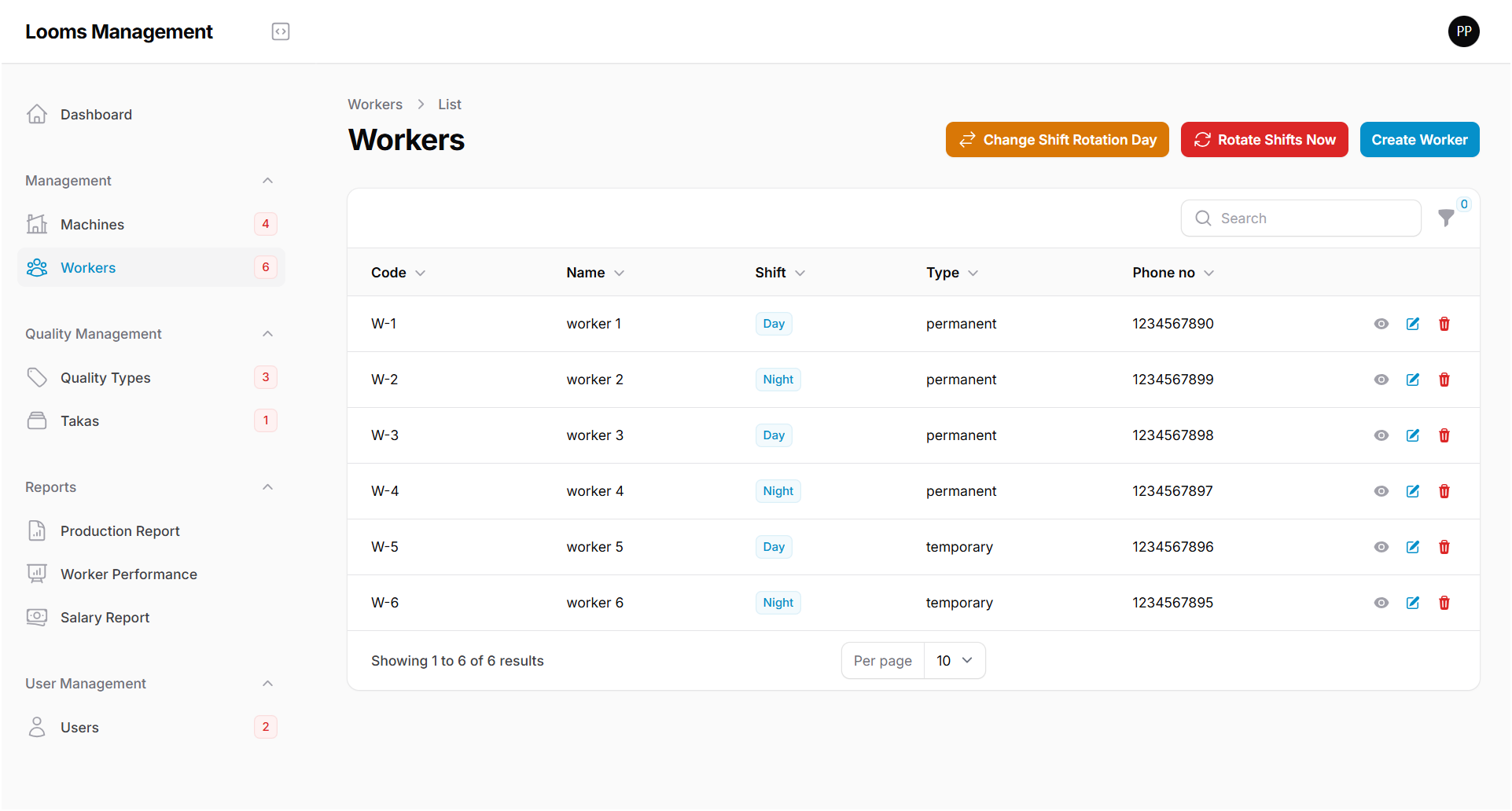View details of worker 1 via eye icon
1512x811 pixels.
coord(1381,324)
